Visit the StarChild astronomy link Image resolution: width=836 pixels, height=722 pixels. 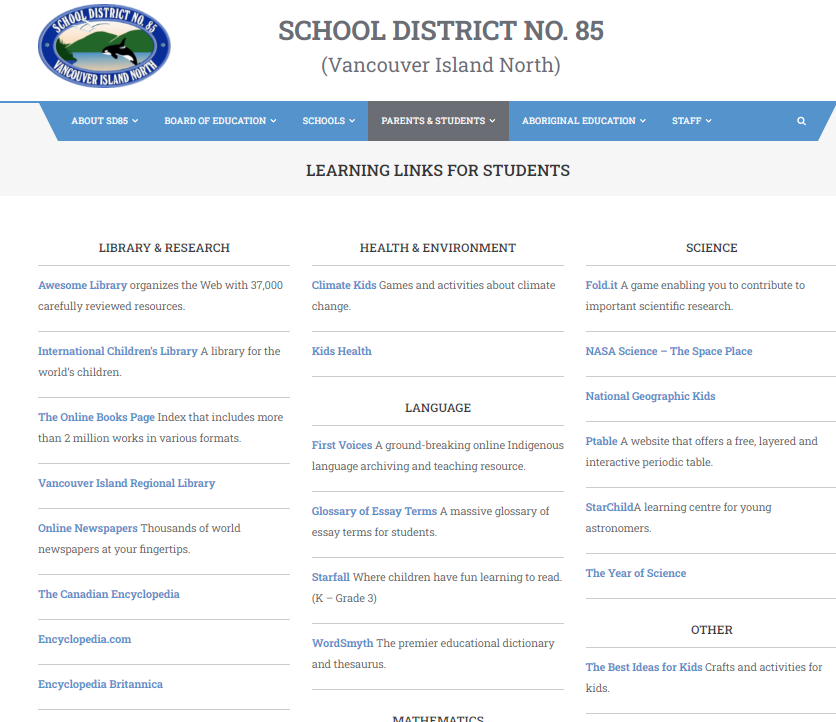(x=609, y=508)
